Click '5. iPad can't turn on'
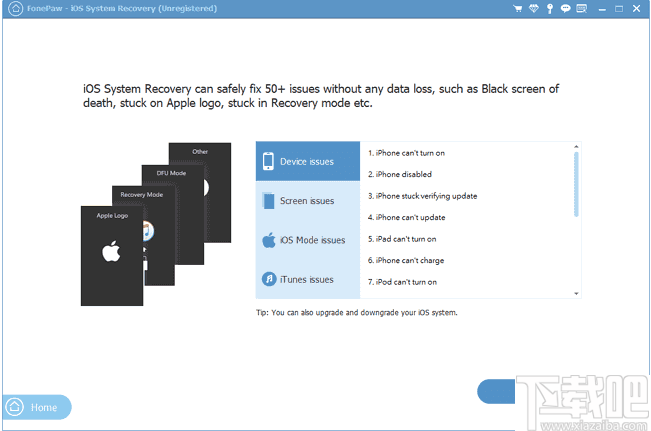 coord(402,239)
